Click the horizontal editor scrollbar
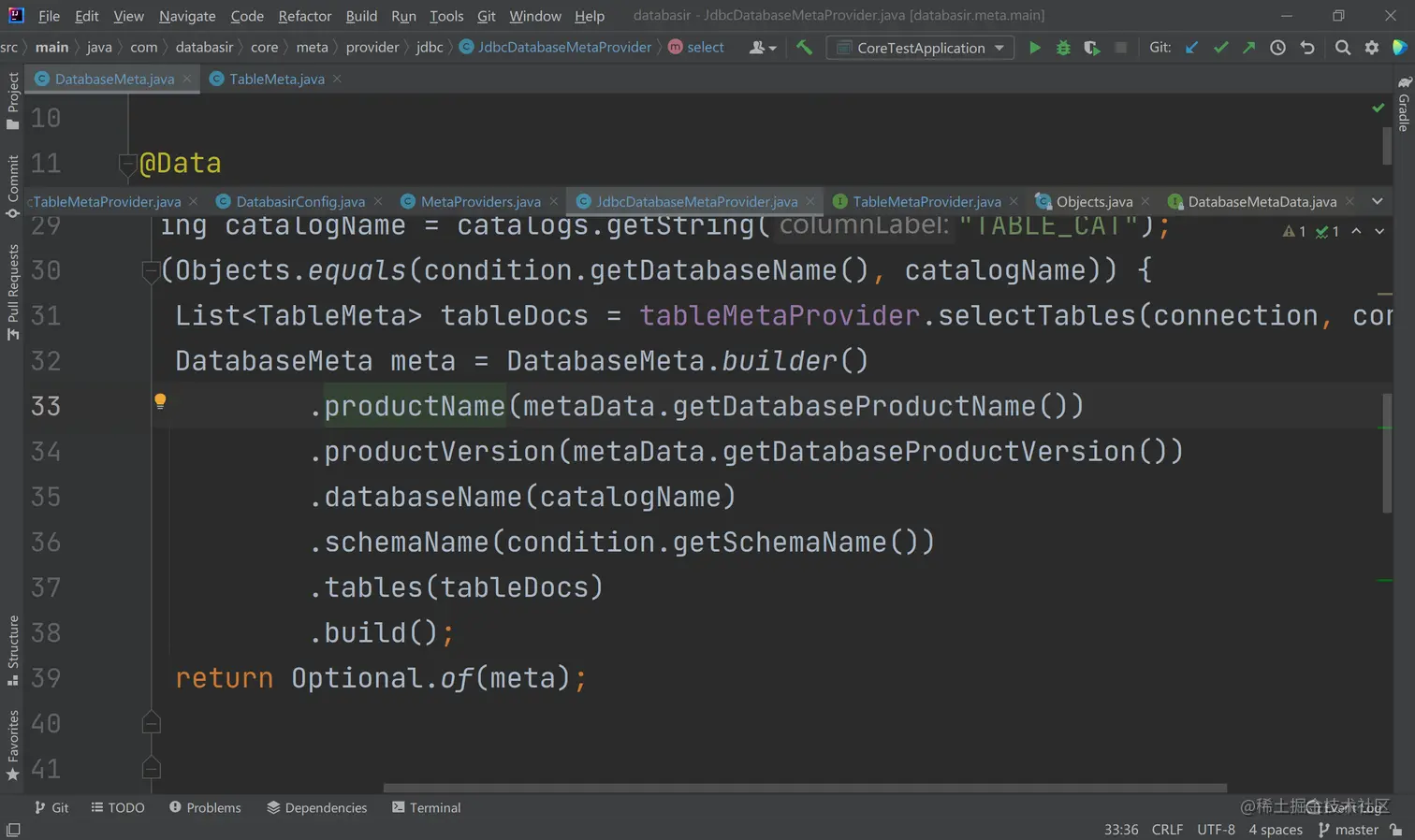1415x840 pixels. pos(805,788)
